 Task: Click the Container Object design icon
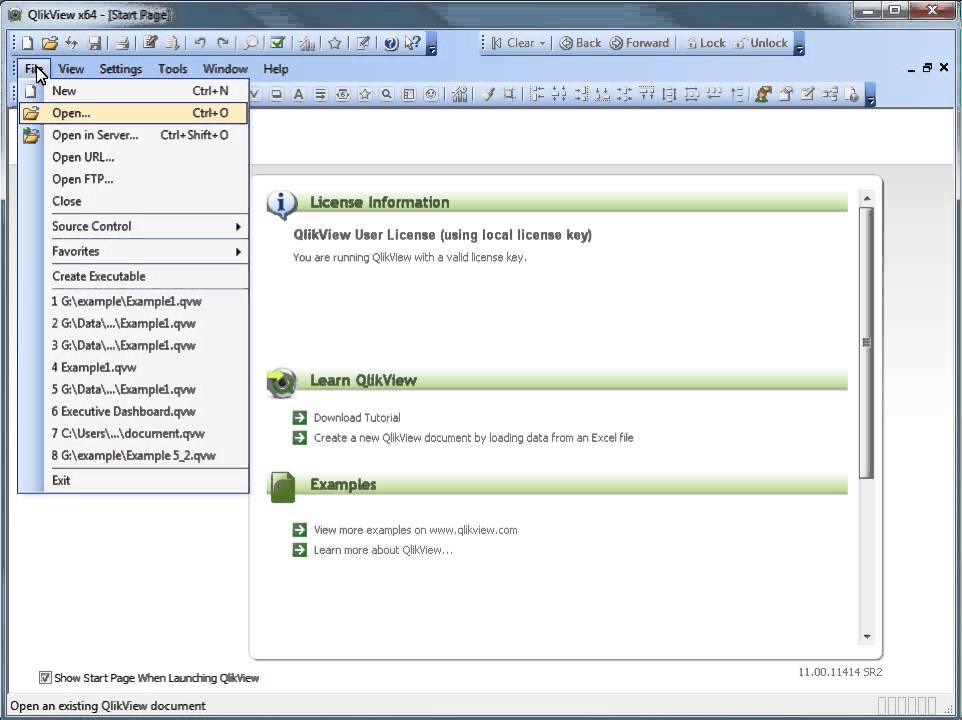[409, 94]
